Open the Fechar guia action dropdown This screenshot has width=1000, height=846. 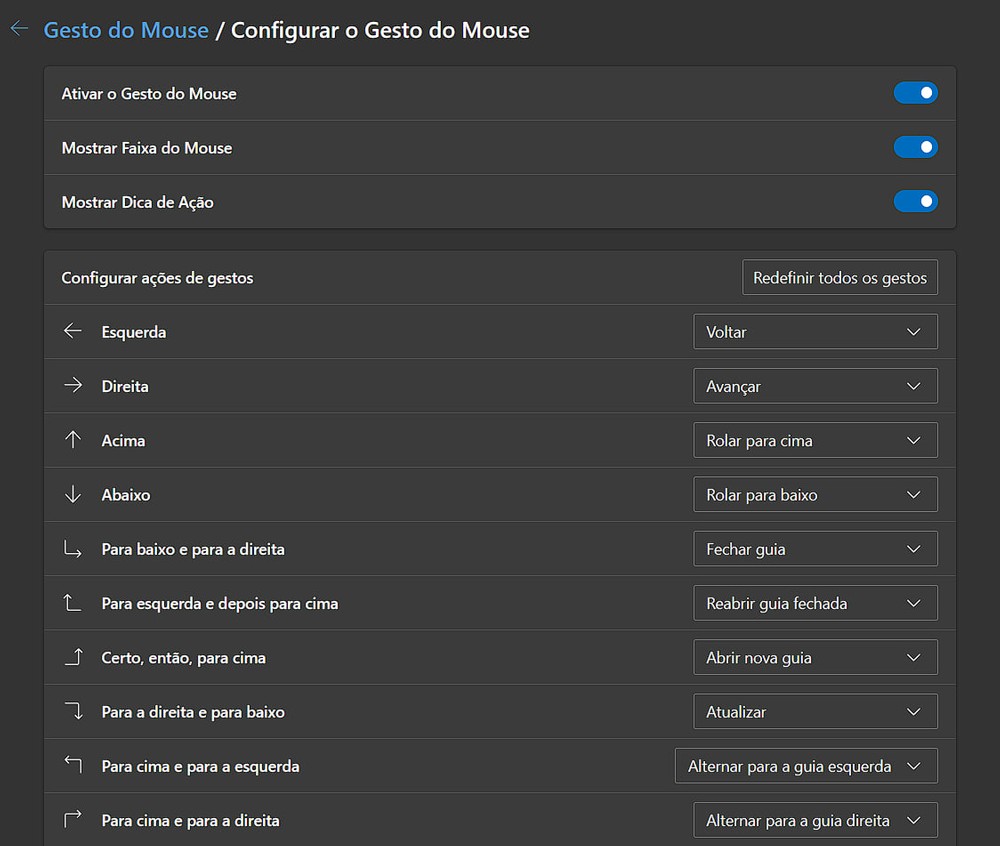[815, 549]
